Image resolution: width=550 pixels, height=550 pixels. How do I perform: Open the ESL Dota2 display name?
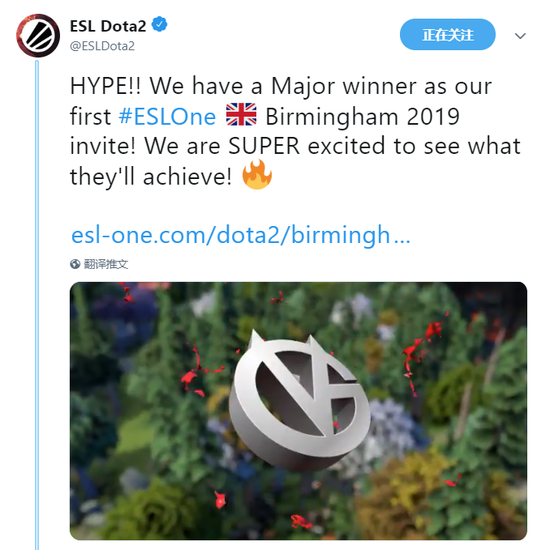(x=108, y=26)
